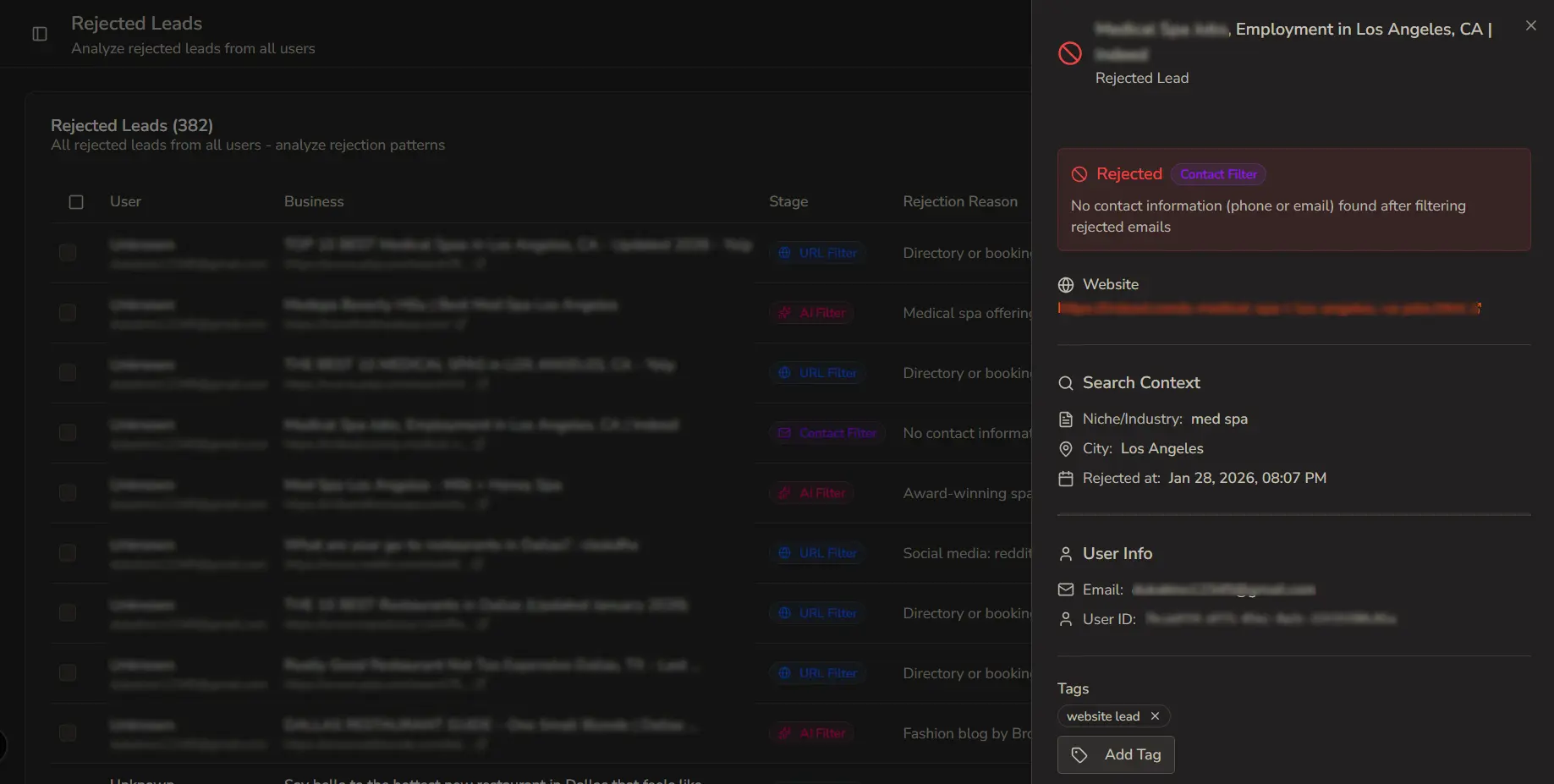Click the calendar icon beside Rejected at
This screenshot has height=784, width=1554.
[1066, 479]
